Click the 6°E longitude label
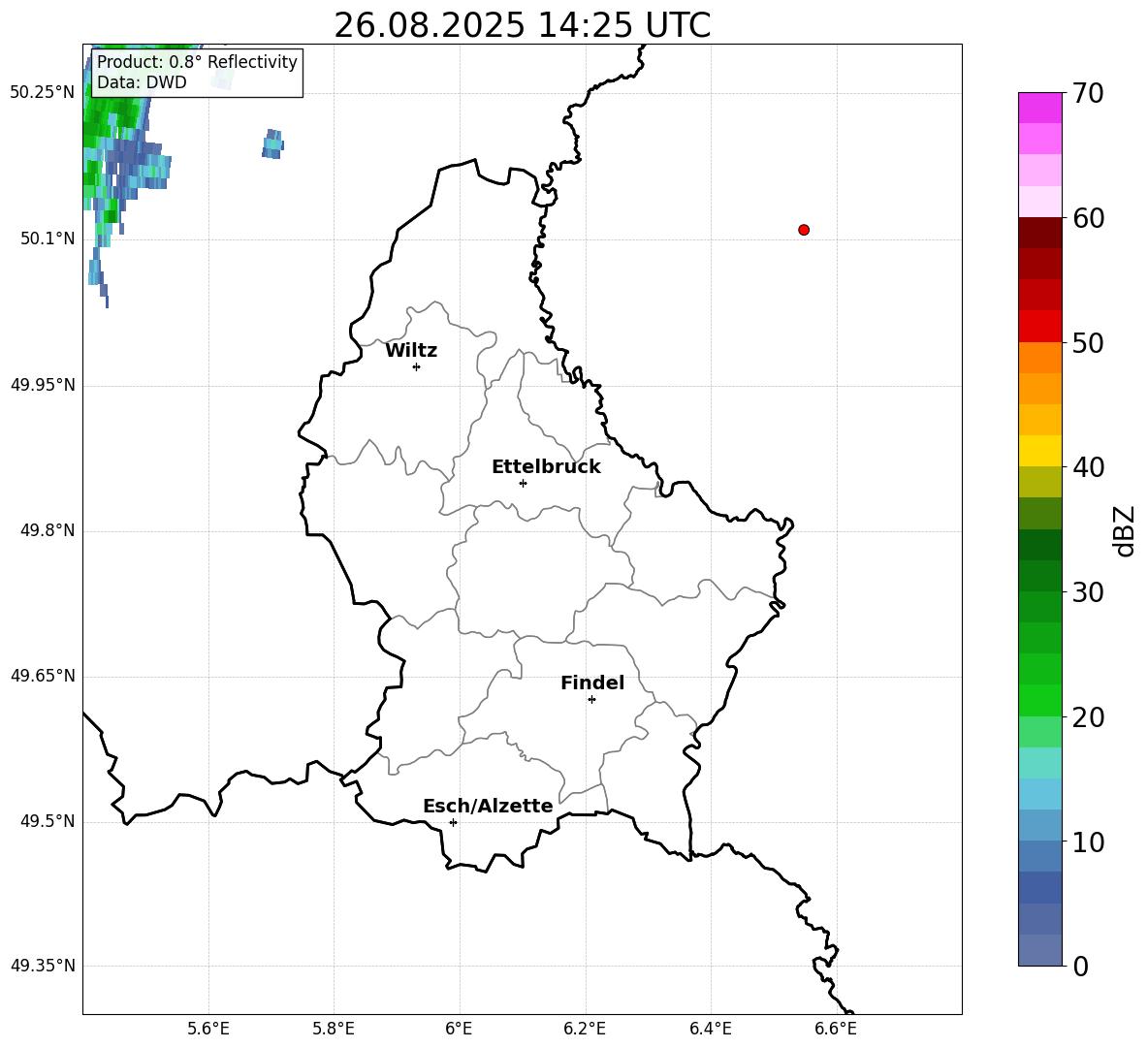This screenshot has height=1048, width=1148. (459, 1029)
